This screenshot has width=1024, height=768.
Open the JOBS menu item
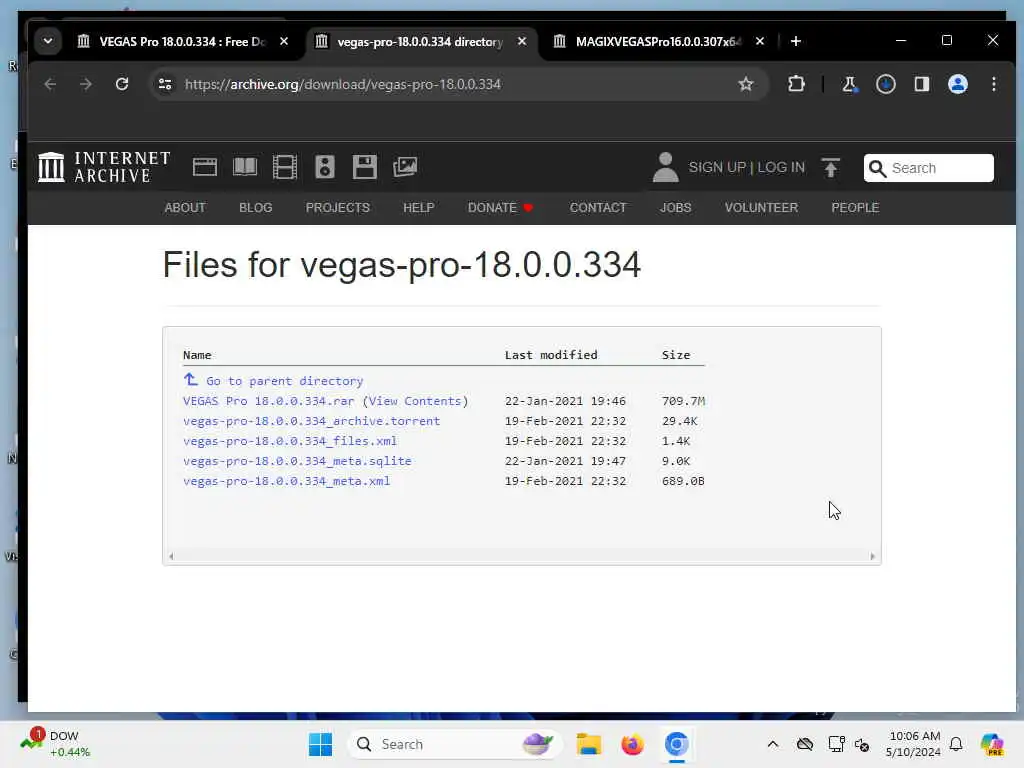[x=675, y=208]
